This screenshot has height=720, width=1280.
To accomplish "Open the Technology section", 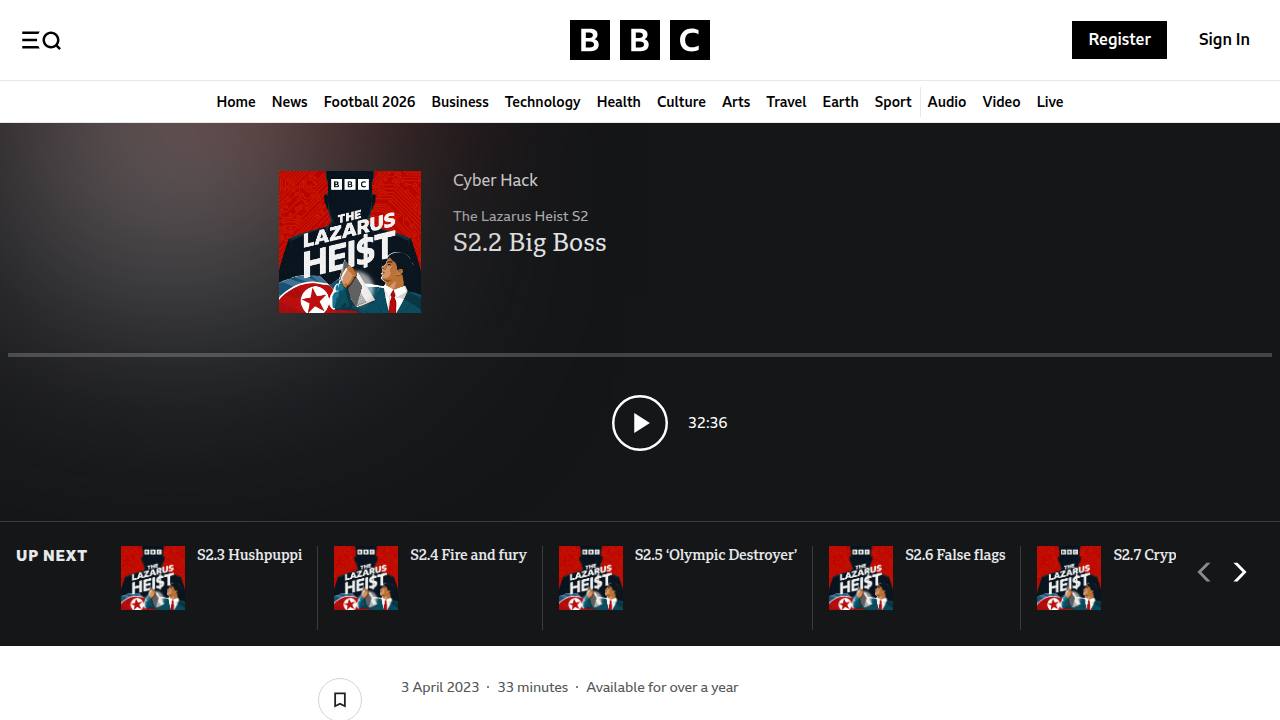I will [542, 102].
